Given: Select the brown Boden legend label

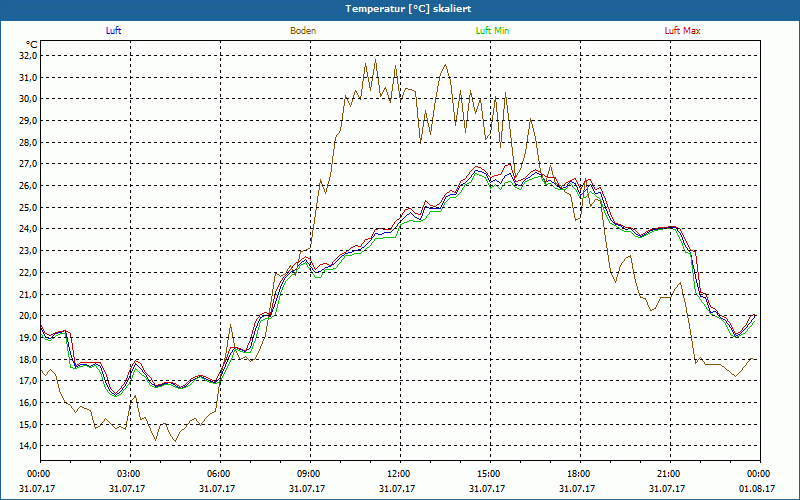Looking at the screenshot, I should (303, 31).
